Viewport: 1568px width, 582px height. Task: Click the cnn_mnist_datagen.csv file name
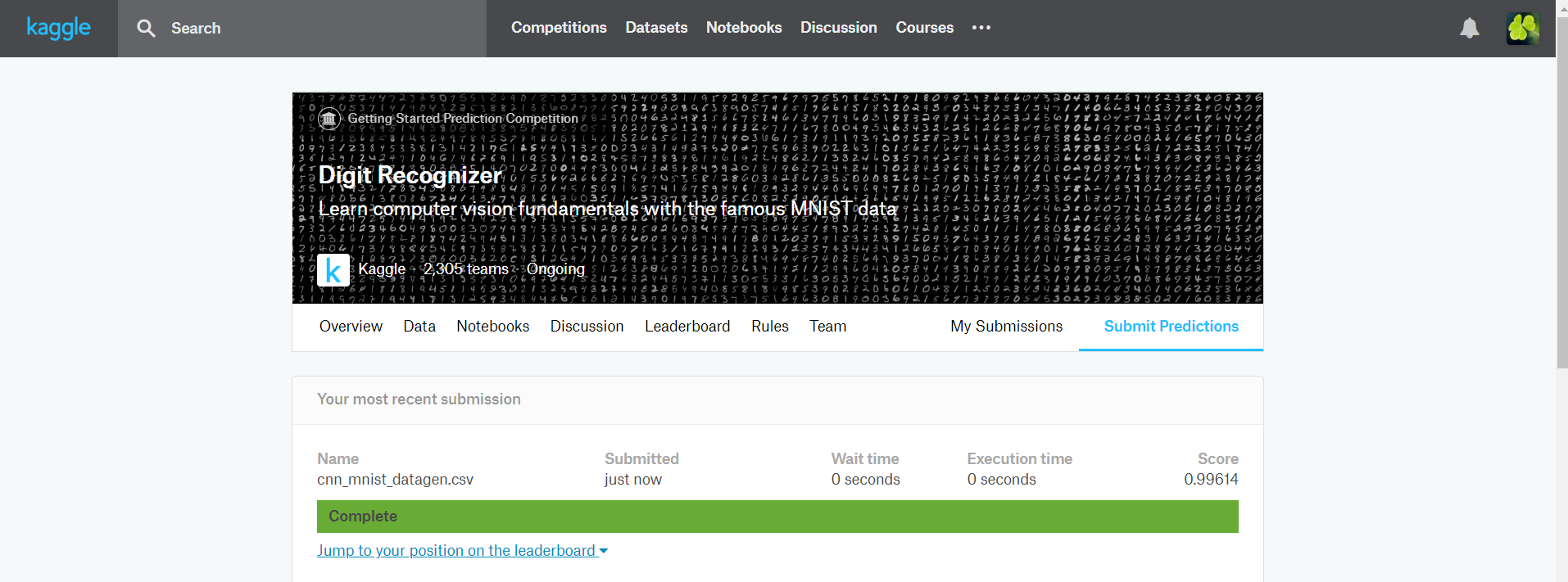(395, 480)
